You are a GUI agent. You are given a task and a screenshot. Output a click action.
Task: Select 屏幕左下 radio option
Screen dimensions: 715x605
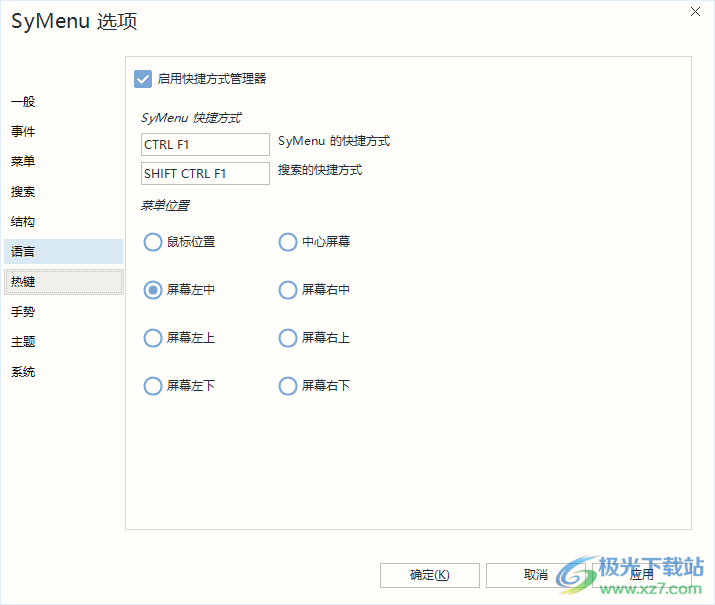tap(153, 386)
